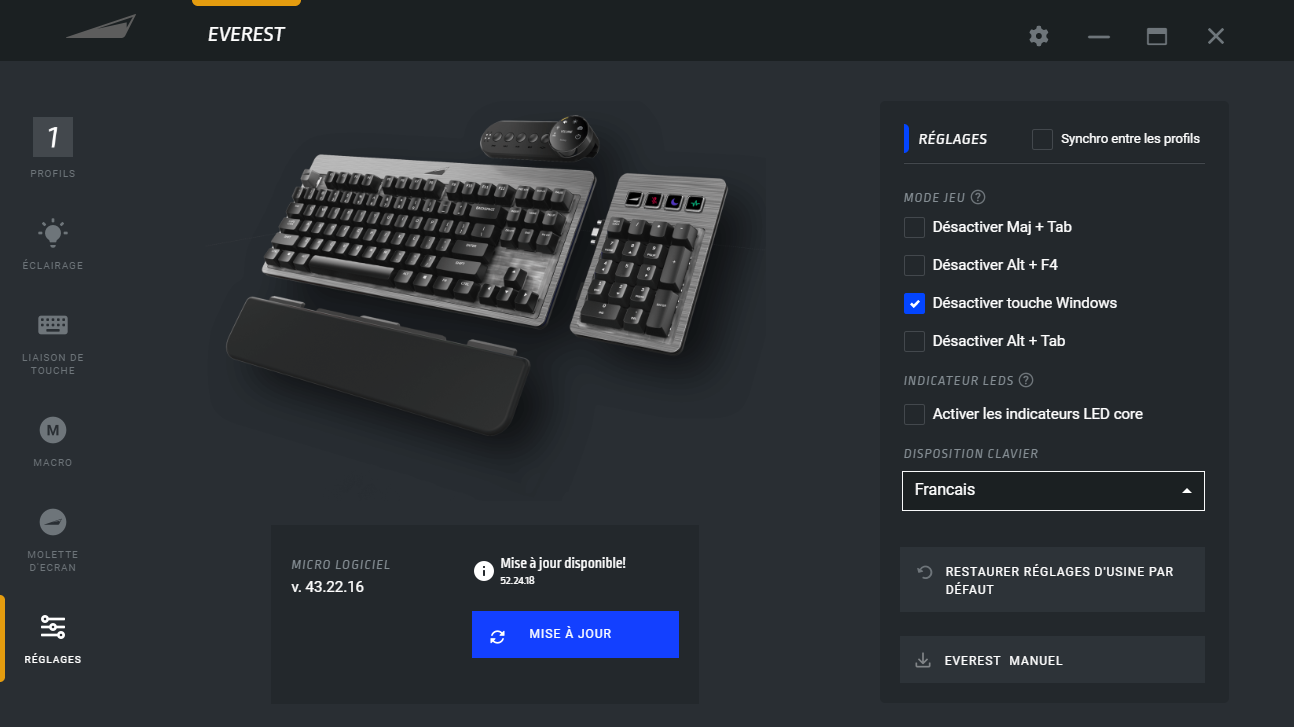The height and width of the screenshot is (727, 1294).
Task: Open the Francais keyboard layout dropdown
Action: coord(1053,491)
